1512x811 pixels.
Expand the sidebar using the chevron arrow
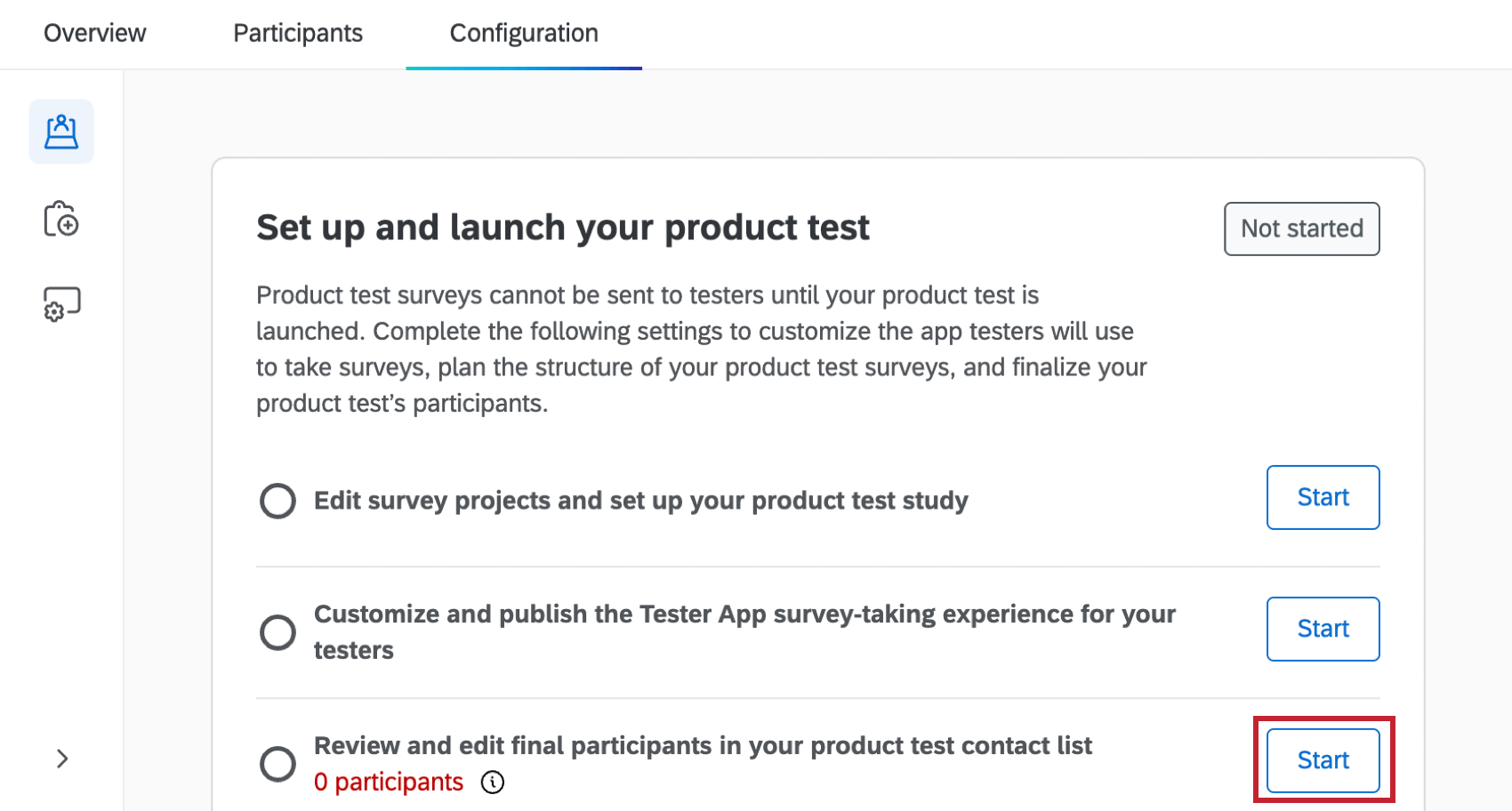(60, 759)
